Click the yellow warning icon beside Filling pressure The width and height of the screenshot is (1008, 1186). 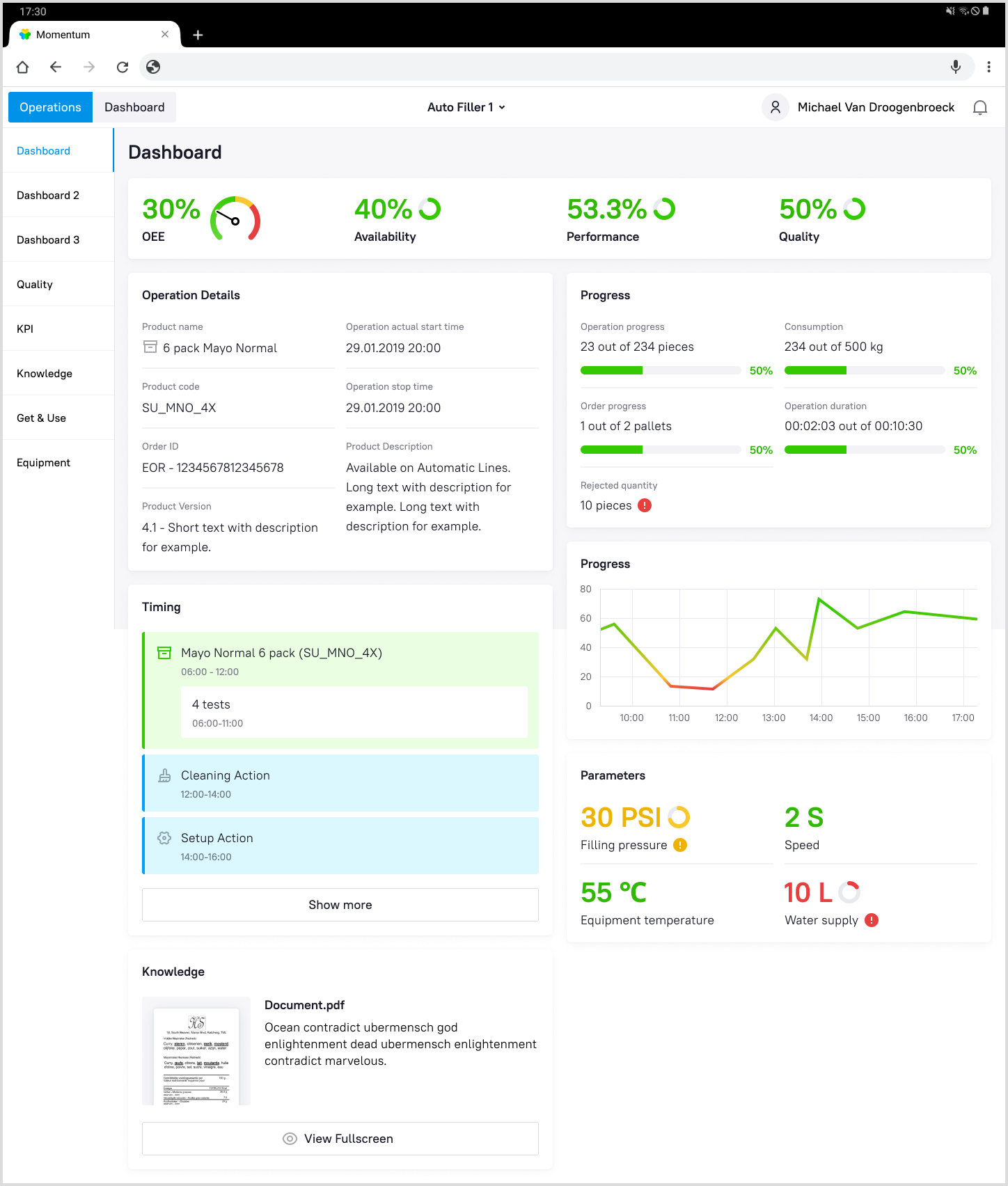[x=680, y=845]
